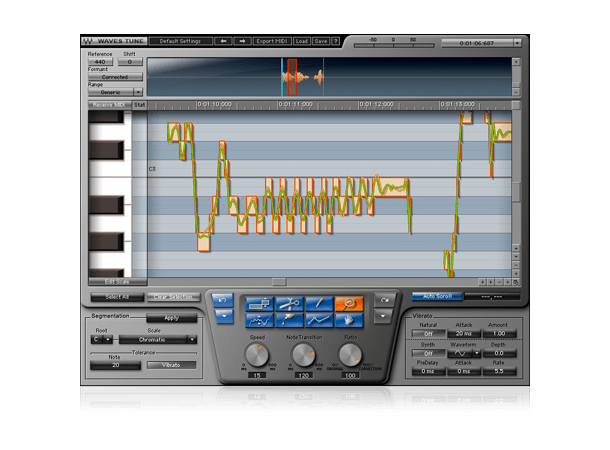
Task: Click next preset right arrow
Action: [242, 41]
